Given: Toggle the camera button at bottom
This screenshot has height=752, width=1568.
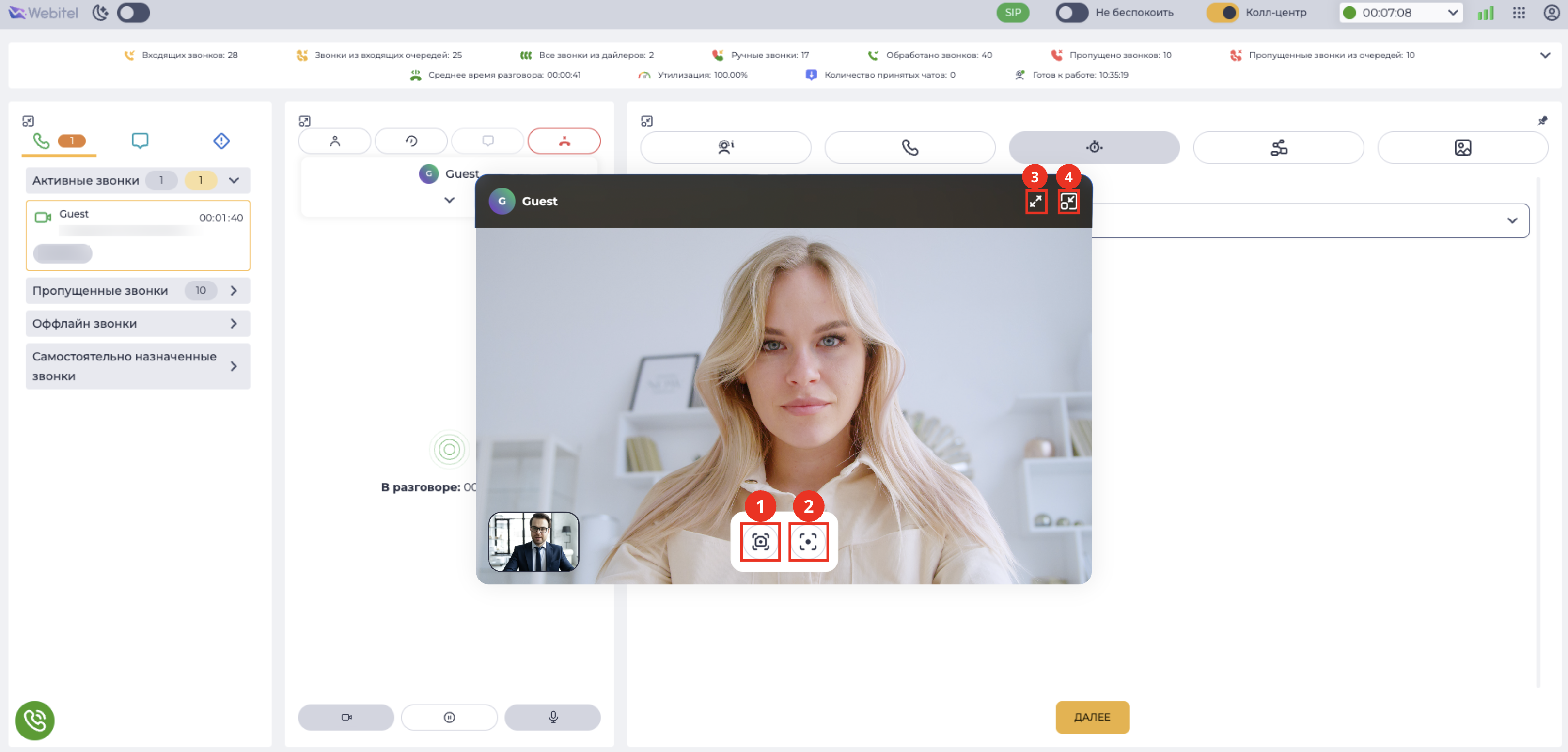Looking at the screenshot, I should point(346,717).
